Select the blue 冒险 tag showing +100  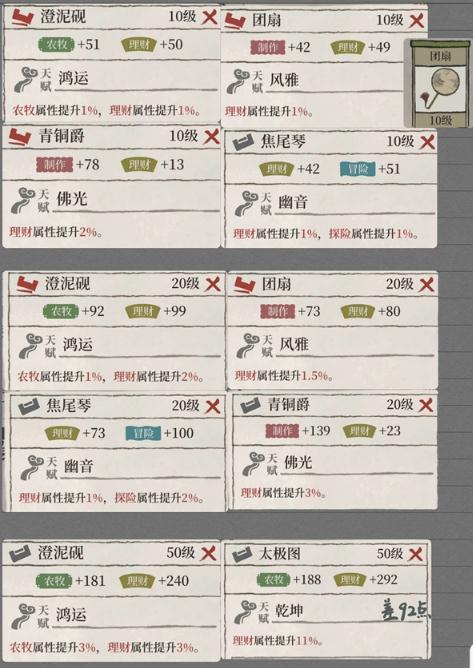[x=143, y=433]
